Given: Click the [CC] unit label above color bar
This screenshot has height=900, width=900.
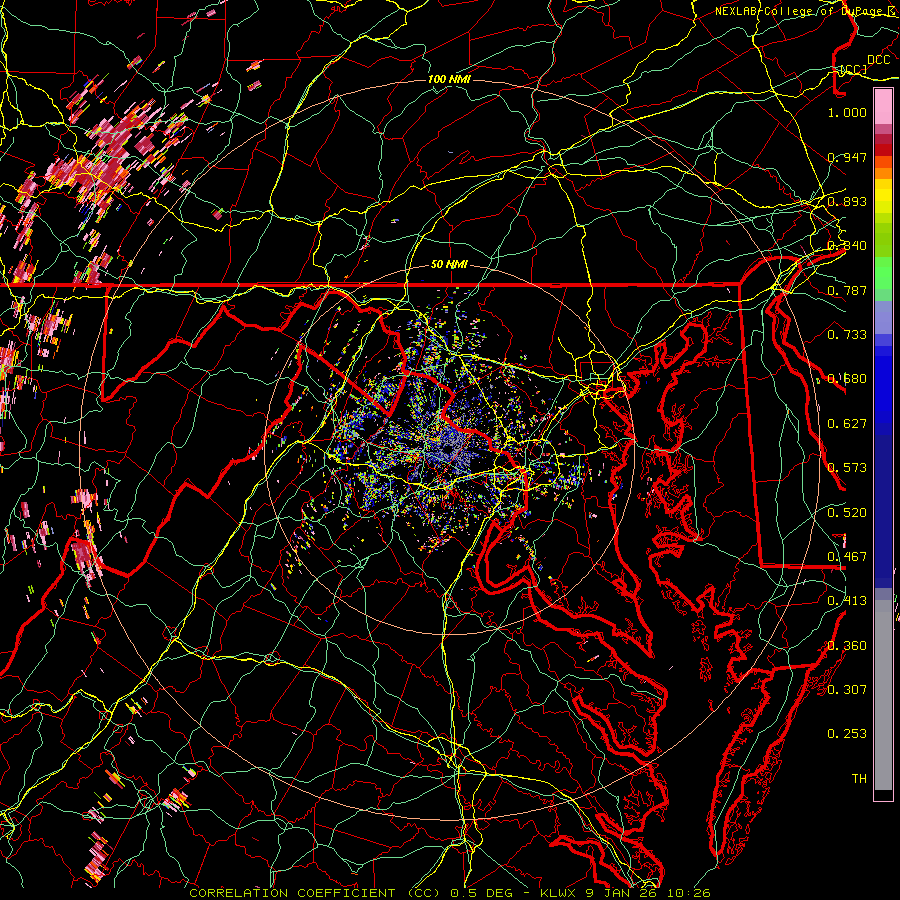Looking at the screenshot, I should click(x=854, y=70).
